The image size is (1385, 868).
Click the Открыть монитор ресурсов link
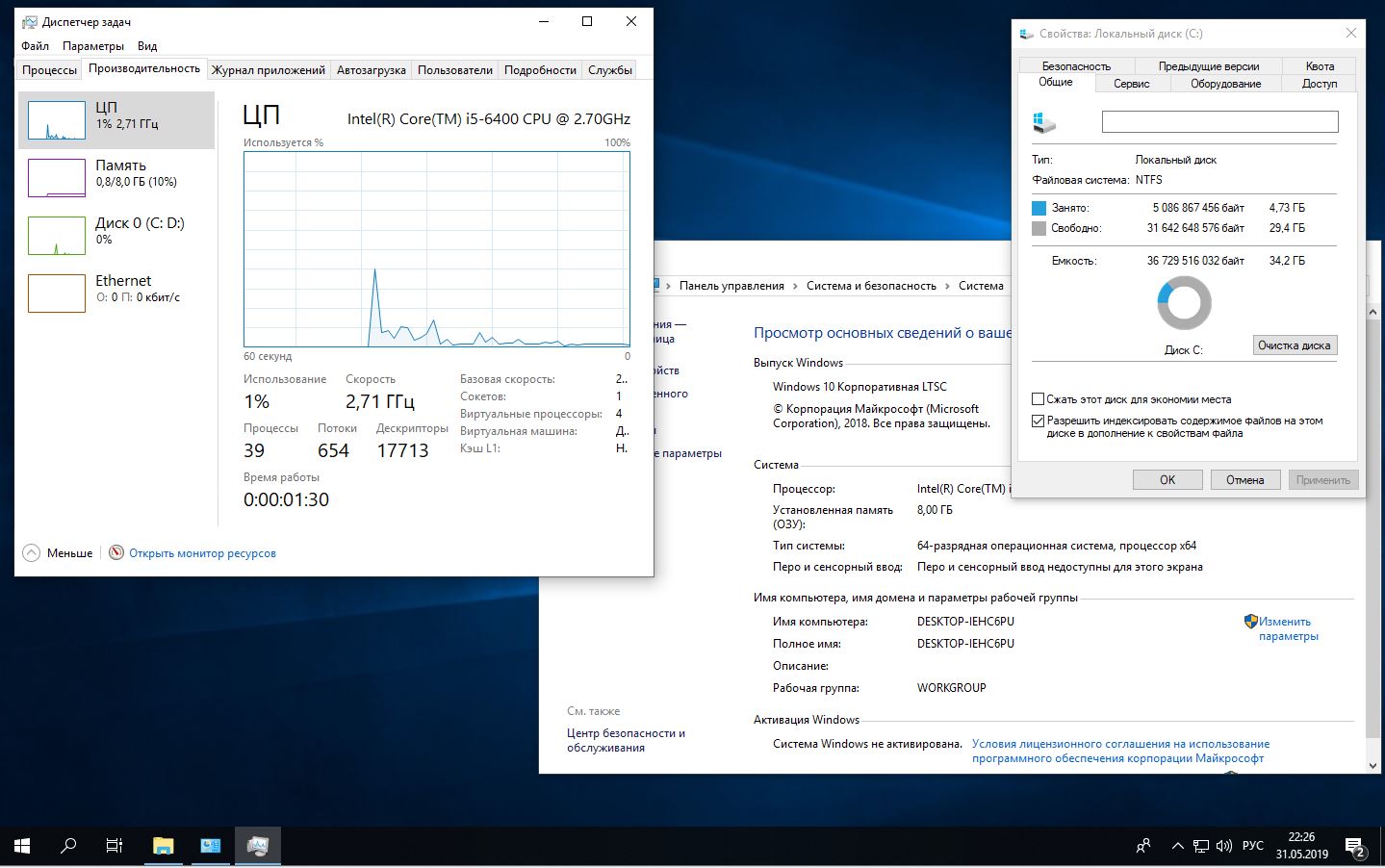pos(202,553)
